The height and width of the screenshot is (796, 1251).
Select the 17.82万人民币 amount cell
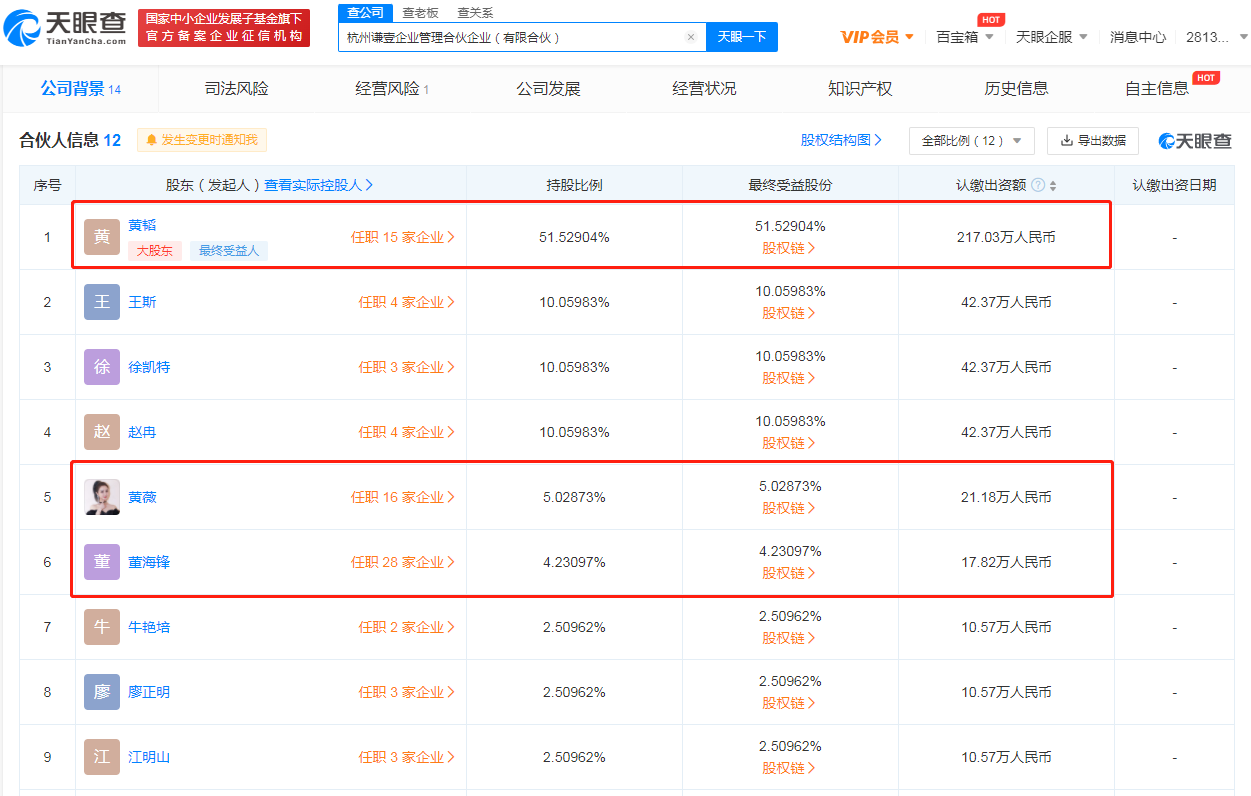[x=1006, y=562]
